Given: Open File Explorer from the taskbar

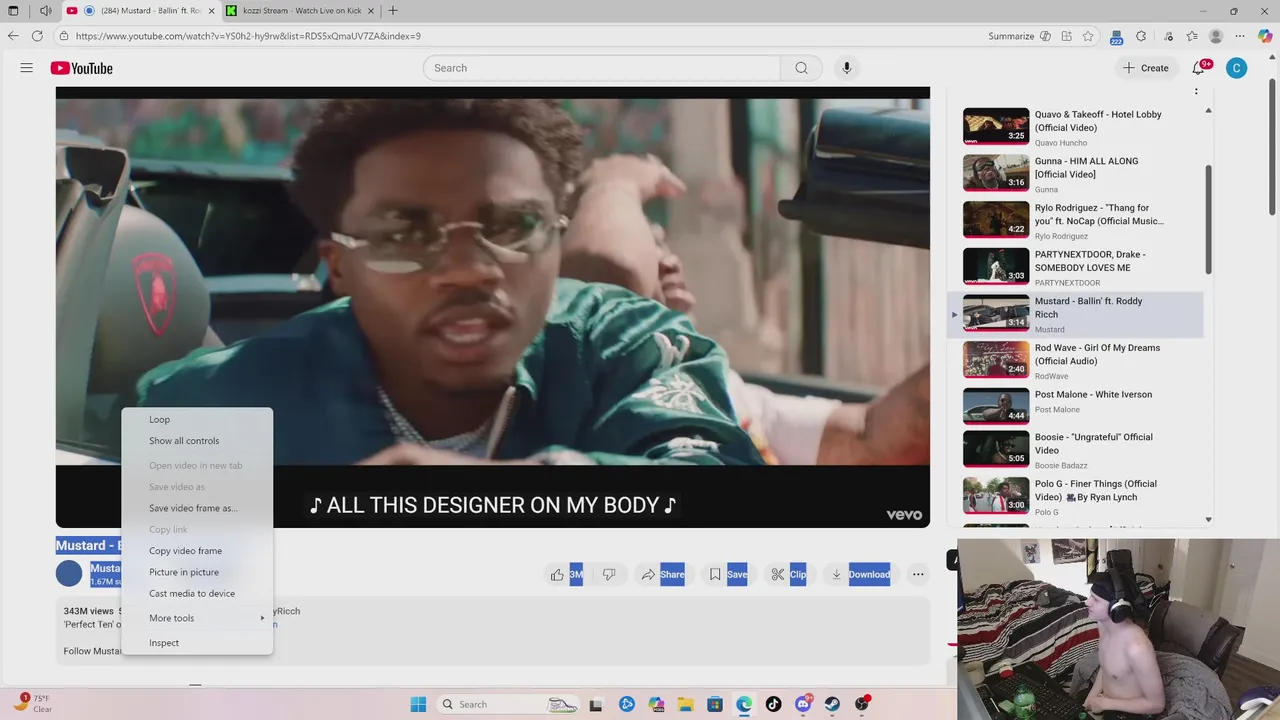Looking at the screenshot, I should (685, 704).
